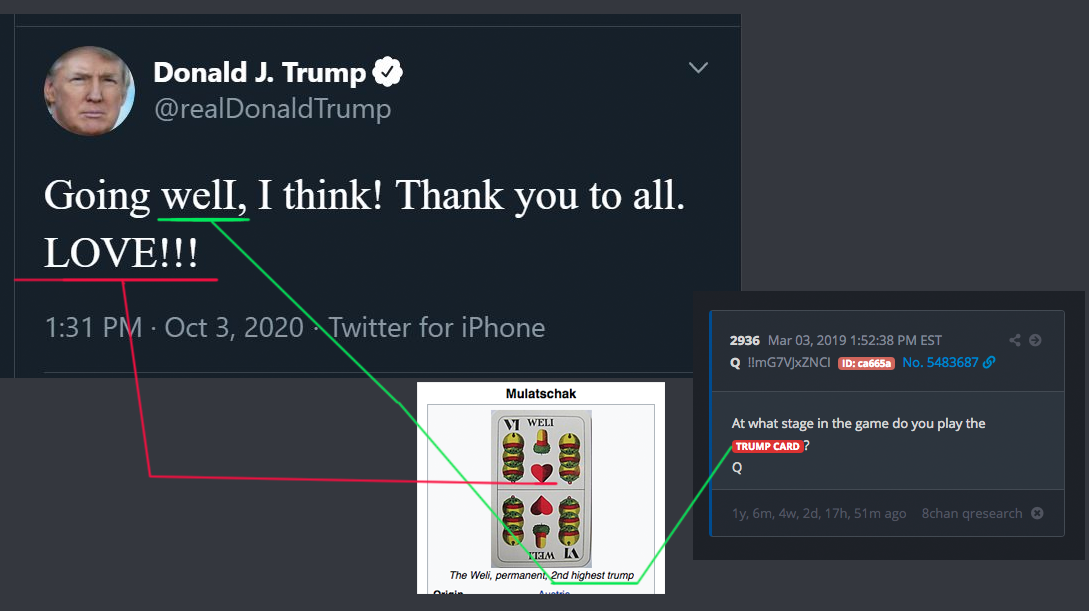1089x611 pixels.
Task: Open the tweet timestamp 1:31 PM · Oct 3, 2020
Action: 174,327
